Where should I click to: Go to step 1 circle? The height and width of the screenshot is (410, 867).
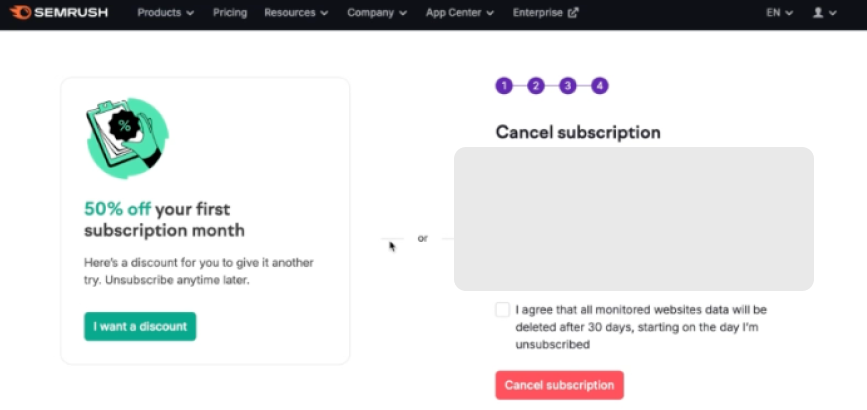[x=504, y=86]
